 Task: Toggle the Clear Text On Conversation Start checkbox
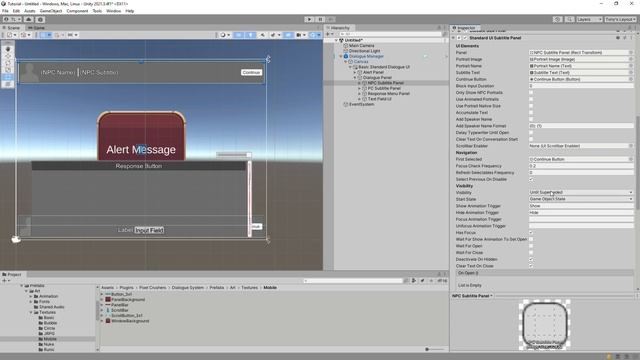531,139
